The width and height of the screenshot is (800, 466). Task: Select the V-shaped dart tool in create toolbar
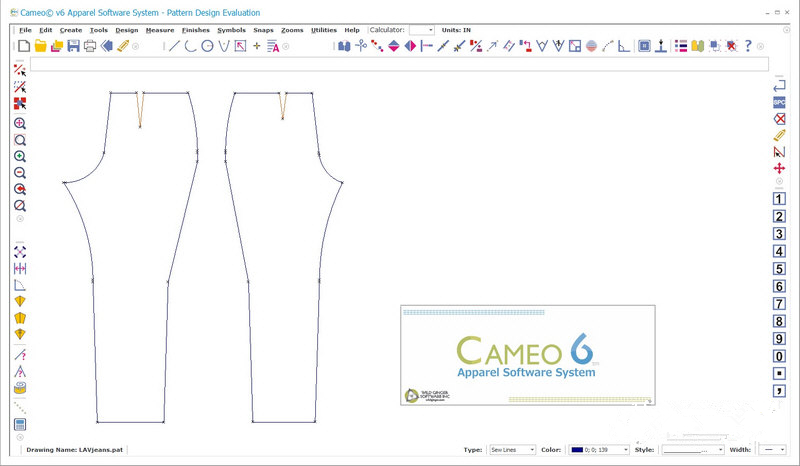[224, 46]
